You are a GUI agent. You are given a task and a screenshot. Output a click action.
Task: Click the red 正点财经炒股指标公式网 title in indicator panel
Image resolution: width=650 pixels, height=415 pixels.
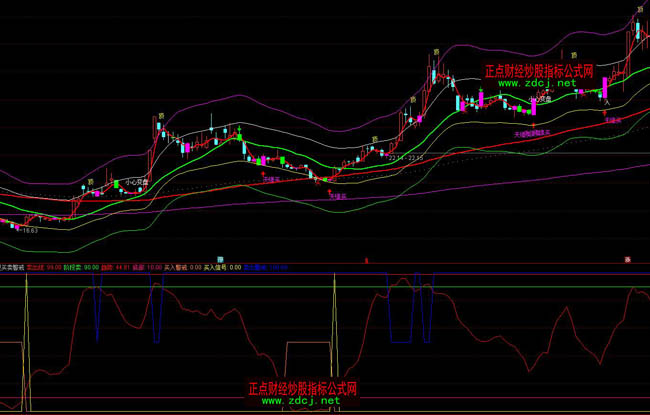point(301,388)
